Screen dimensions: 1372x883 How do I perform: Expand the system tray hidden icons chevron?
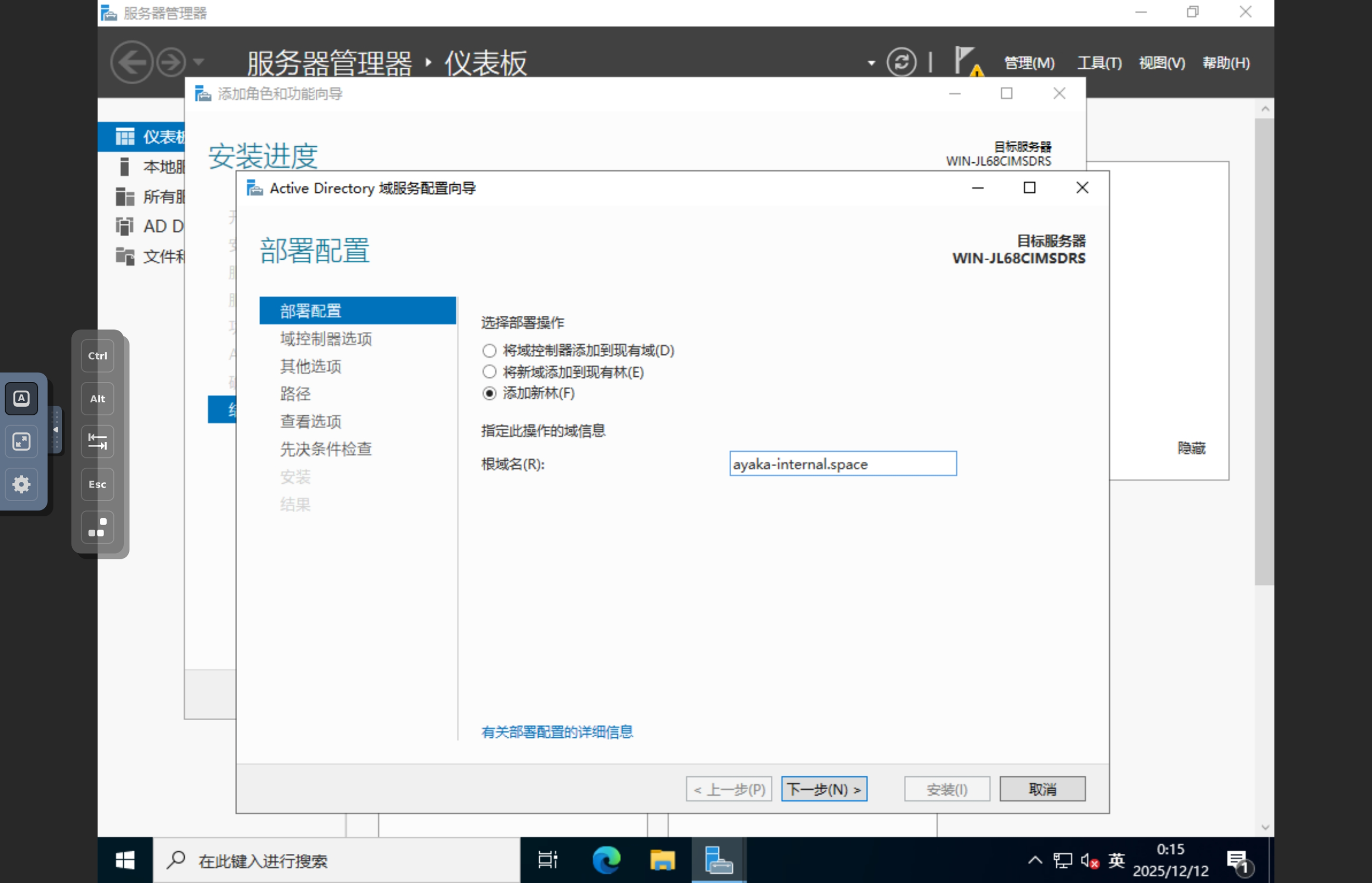pyautogui.click(x=1034, y=860)
